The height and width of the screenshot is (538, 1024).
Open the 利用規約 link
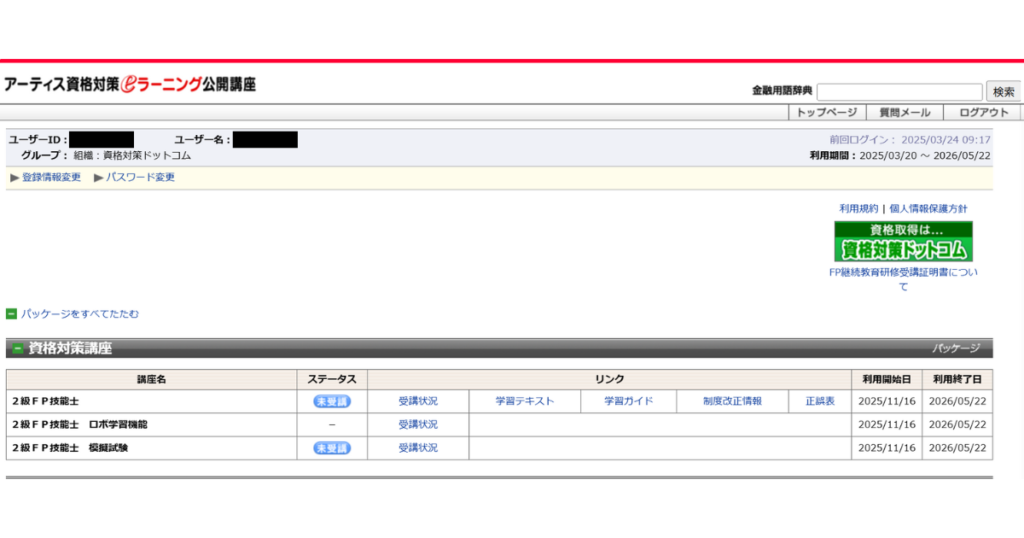pyautogui.click(x=858, y=208)
